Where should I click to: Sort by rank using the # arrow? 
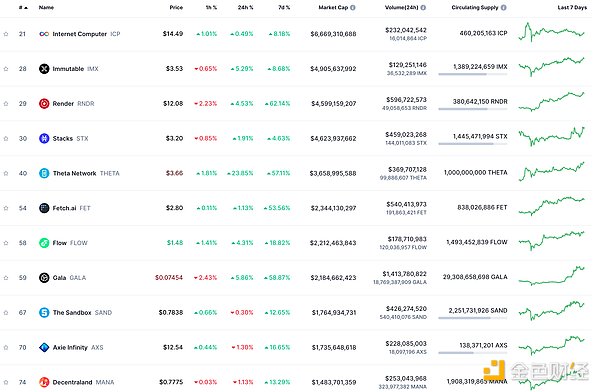coord(24,7)
